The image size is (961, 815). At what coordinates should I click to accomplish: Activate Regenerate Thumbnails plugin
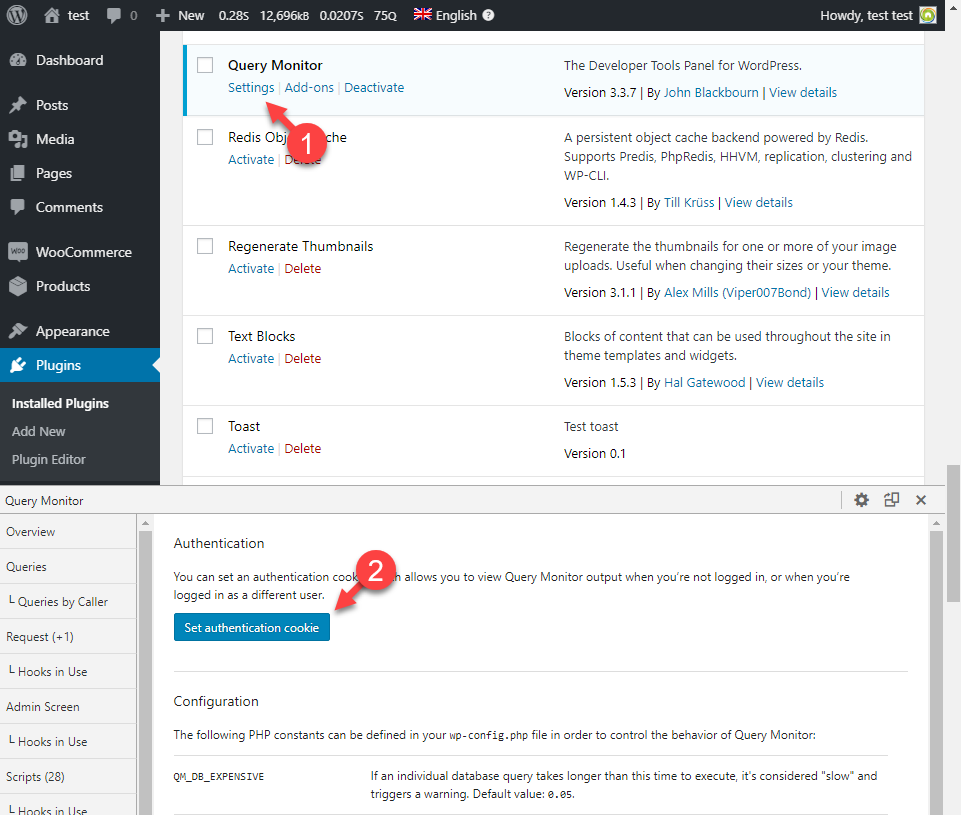point(251,268)
